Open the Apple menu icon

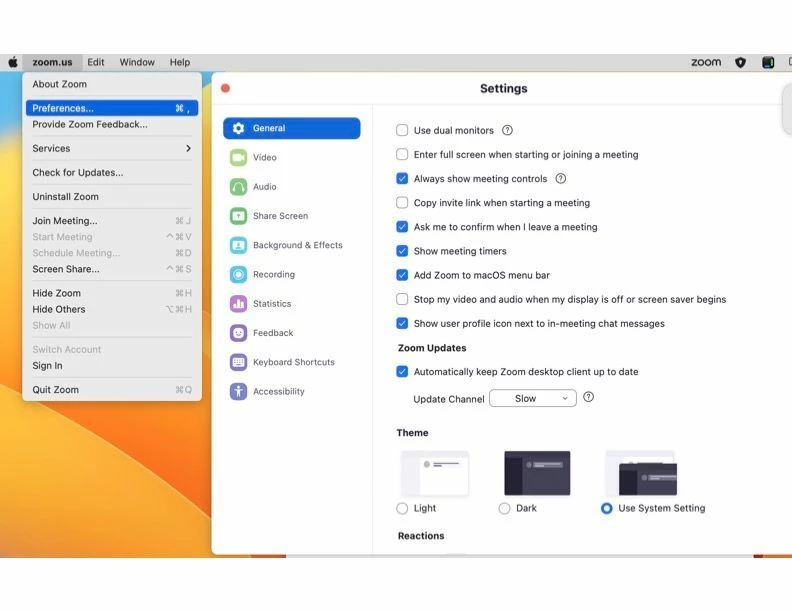[x=13, y=62]
